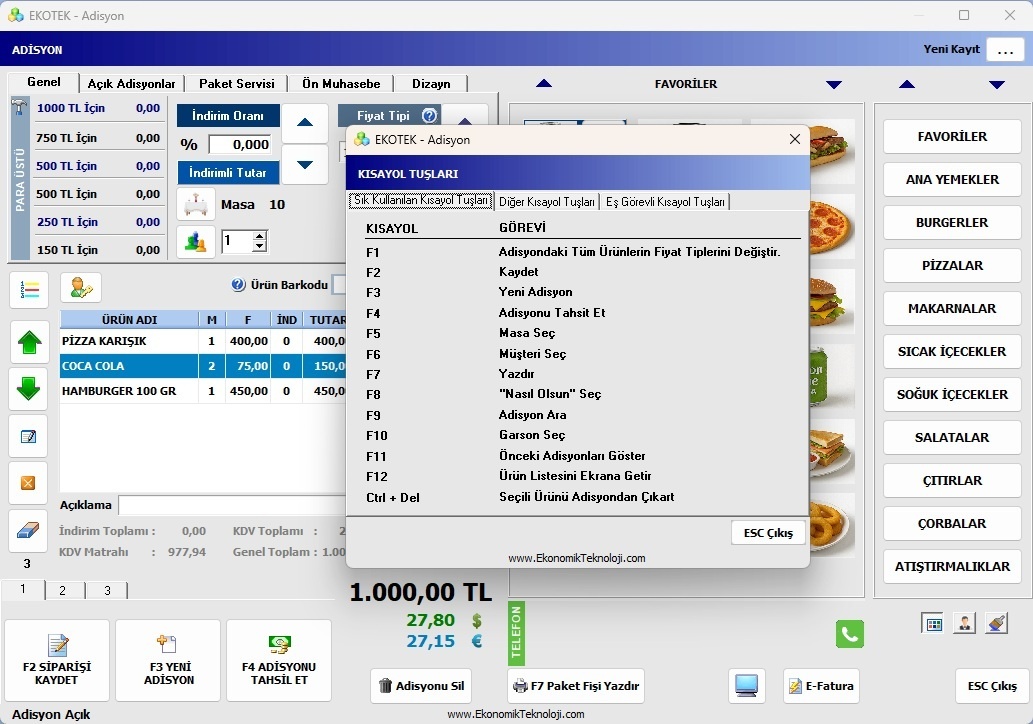1033x724 pixels.
Task: Click ESC Çıkış in the shortcuts dialog
Action: click(768, 533)
